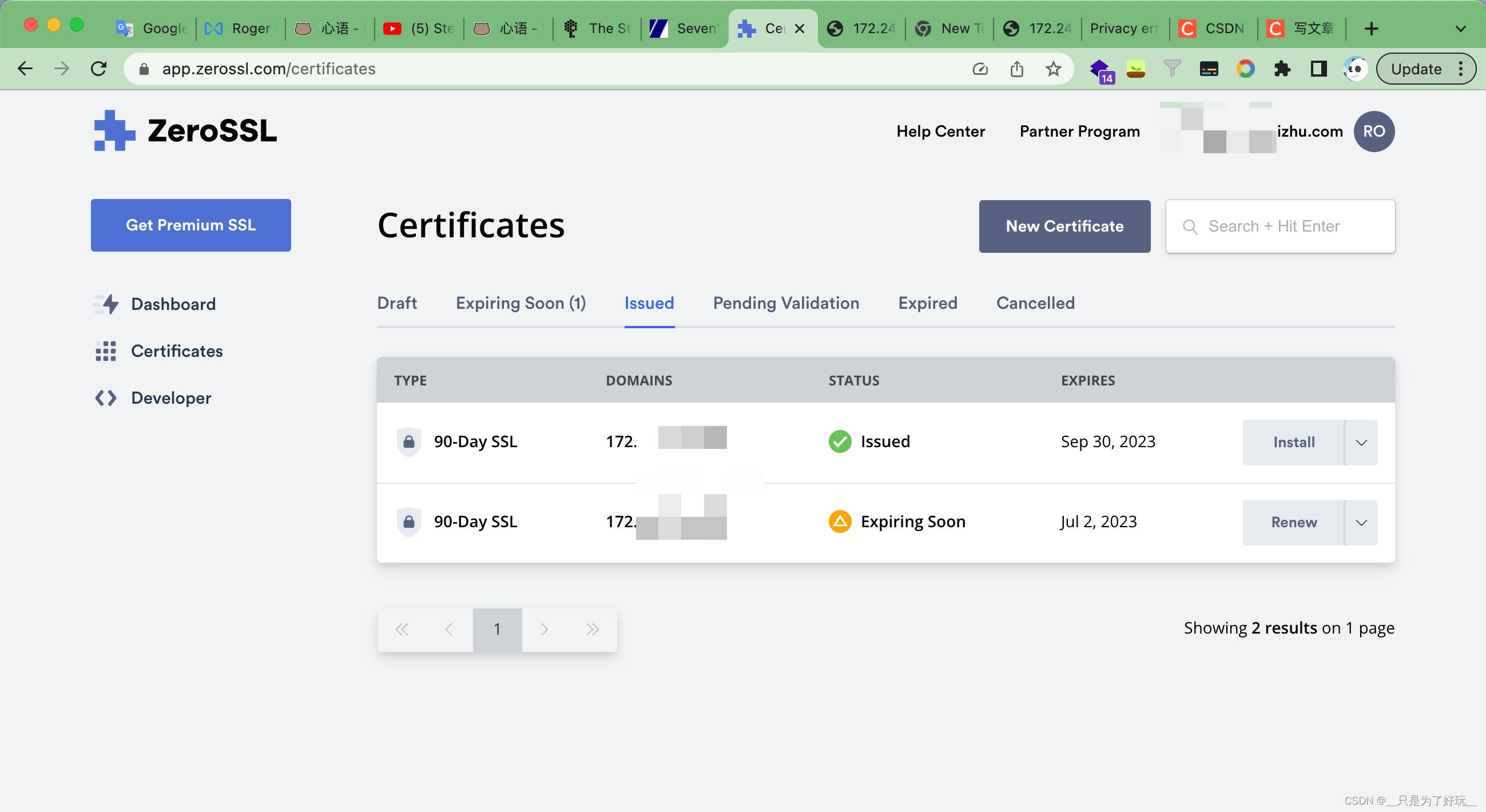Go to previous page of results
This screenshot has height=812, width=1486.
click(449, 629)
